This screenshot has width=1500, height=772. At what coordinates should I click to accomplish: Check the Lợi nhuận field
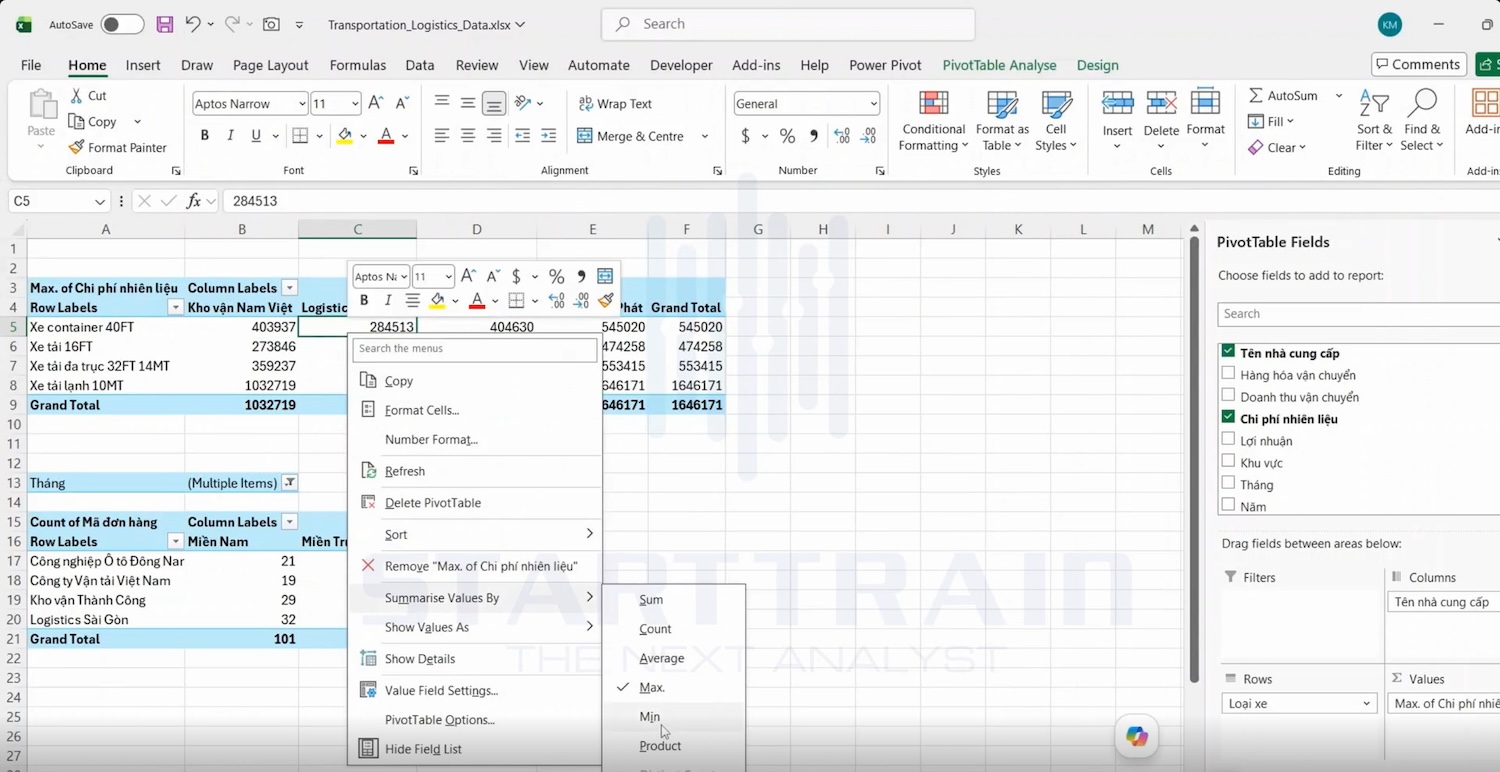(x=1228, y=440)
